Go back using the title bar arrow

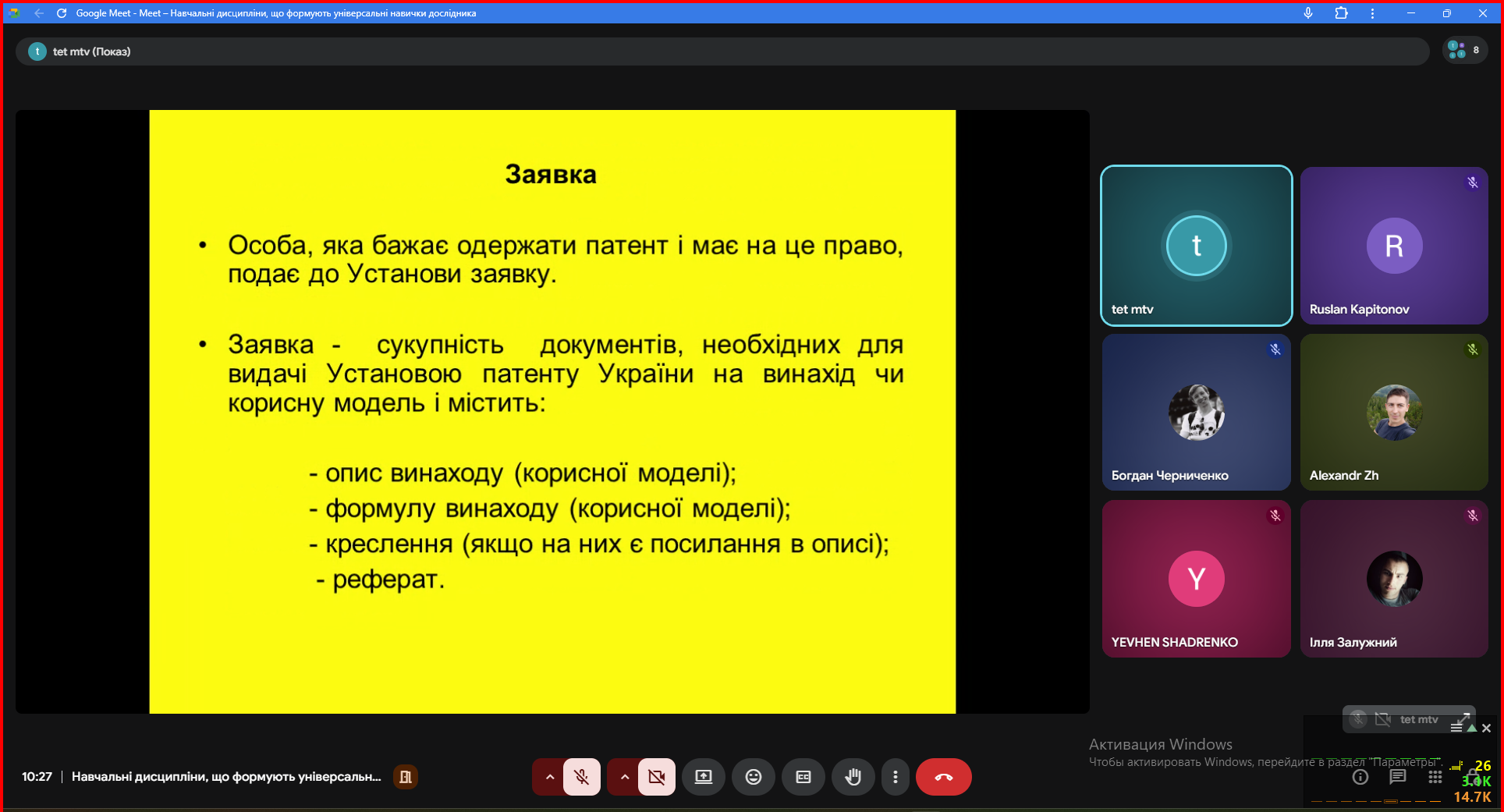(39, 13)
